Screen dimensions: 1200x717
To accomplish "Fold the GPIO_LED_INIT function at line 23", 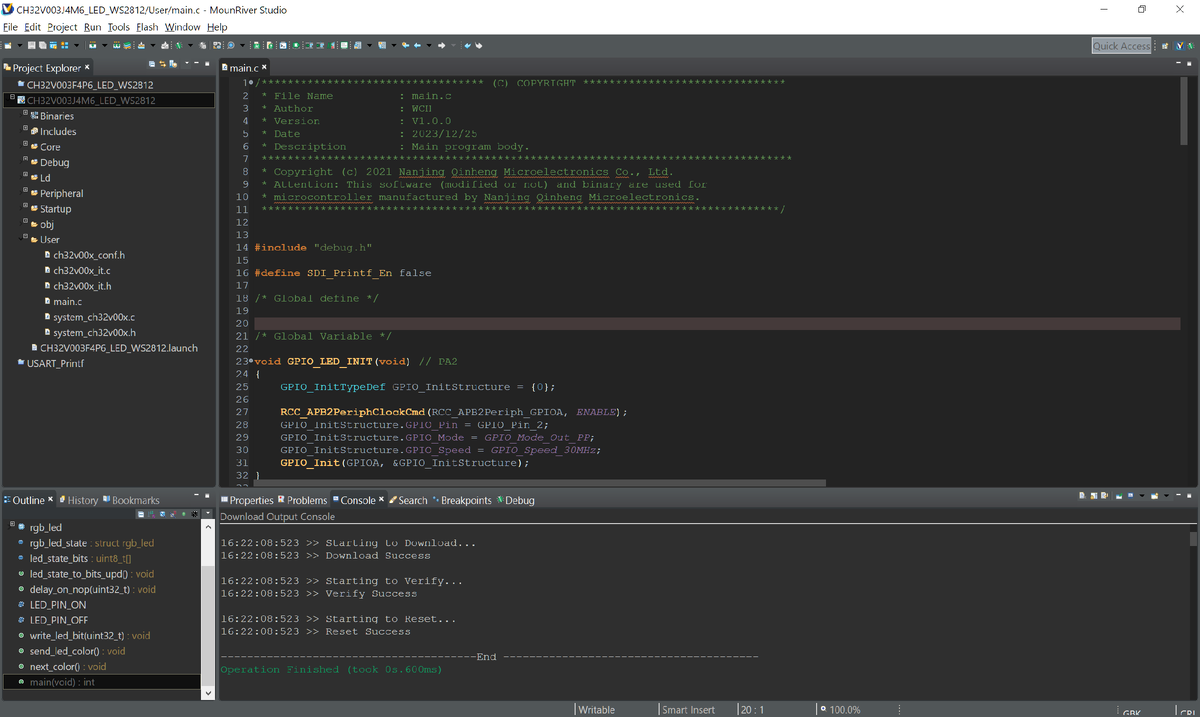I will click(250, 361).
